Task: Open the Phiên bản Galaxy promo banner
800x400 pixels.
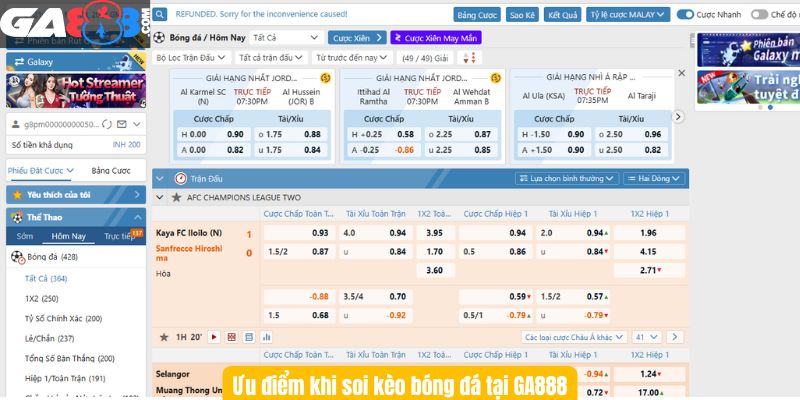Action: coord(748,50)
